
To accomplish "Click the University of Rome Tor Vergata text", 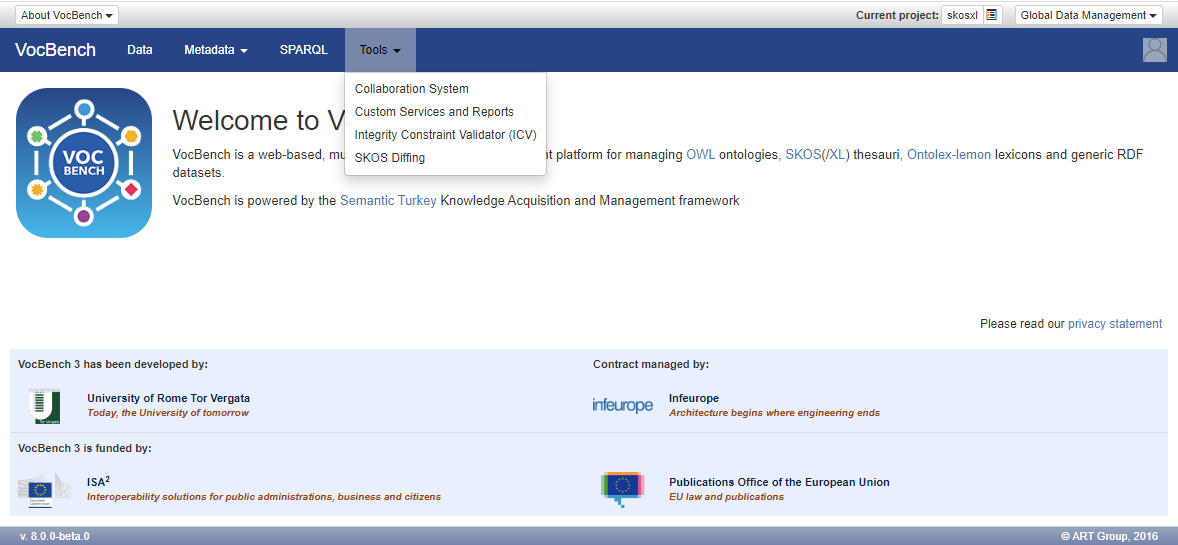I will 168,398.
